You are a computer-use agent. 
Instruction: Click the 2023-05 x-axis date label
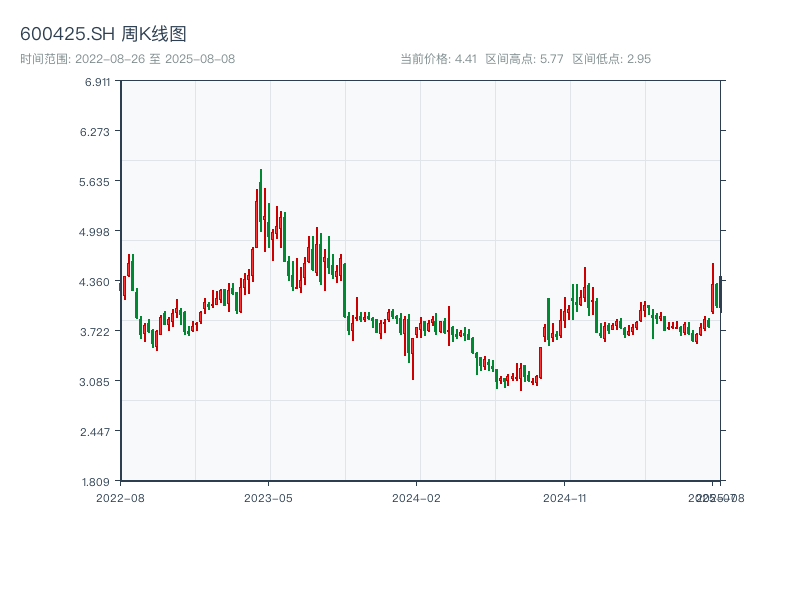268,497
